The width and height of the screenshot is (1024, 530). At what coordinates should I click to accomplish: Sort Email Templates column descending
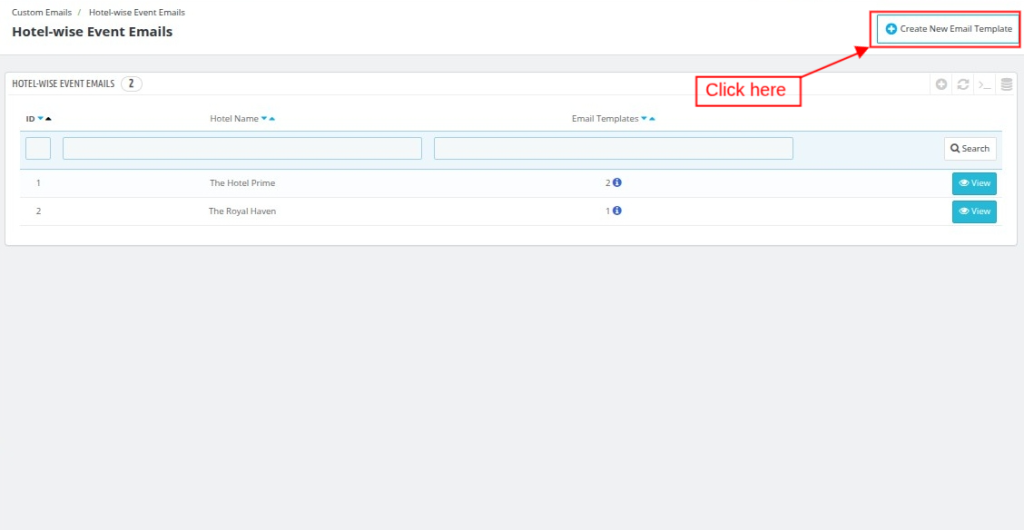pyautogui.click(x=644, y=119)
